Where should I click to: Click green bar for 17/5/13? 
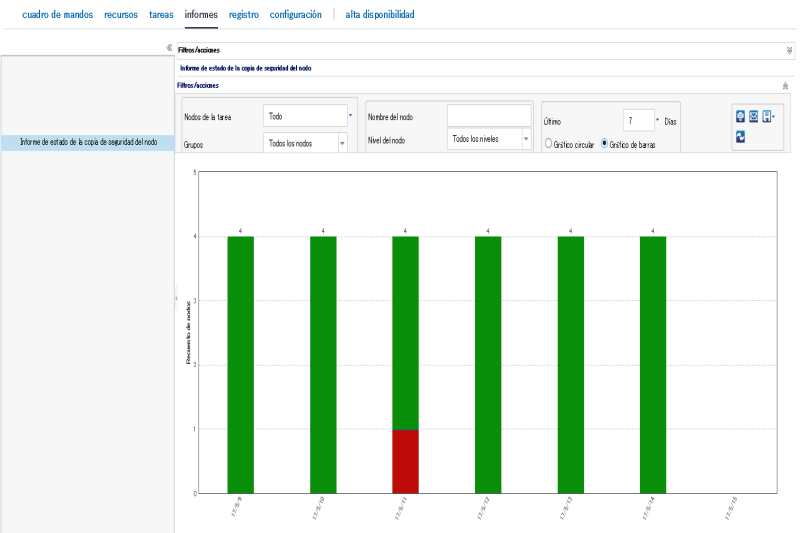(570, 365)
